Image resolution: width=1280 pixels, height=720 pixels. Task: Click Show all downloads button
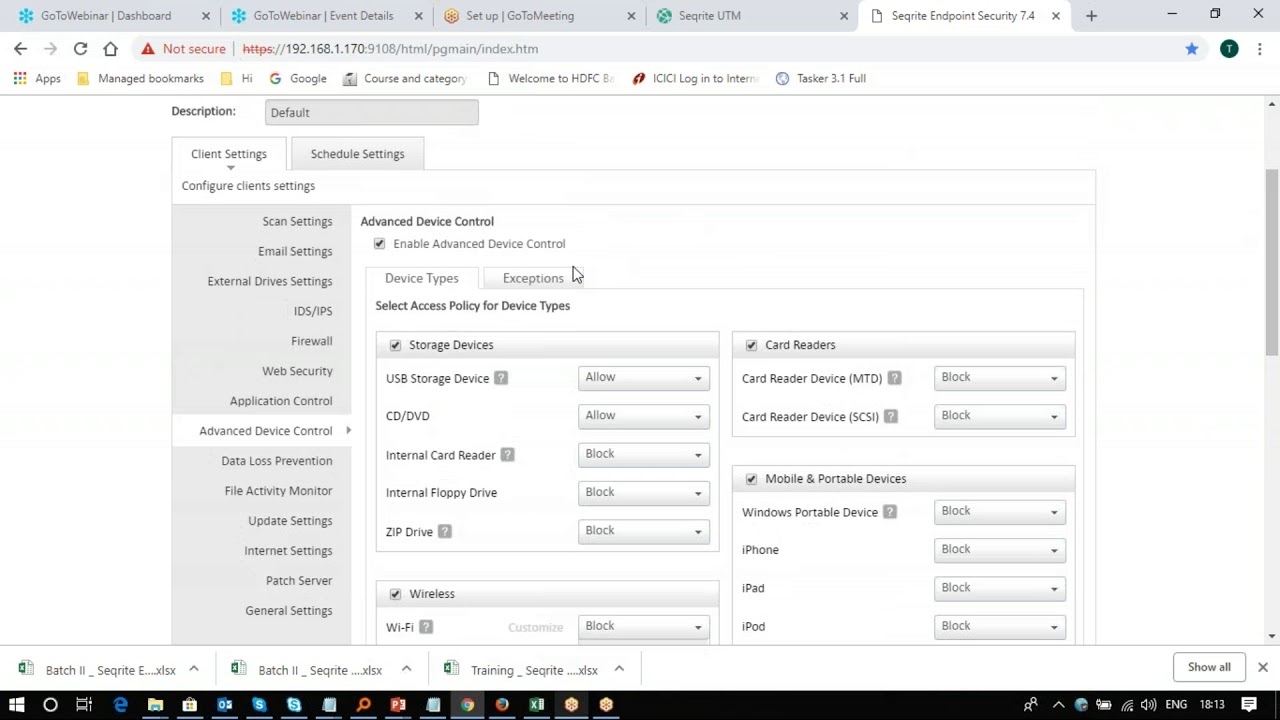[x=1209, y=667]
